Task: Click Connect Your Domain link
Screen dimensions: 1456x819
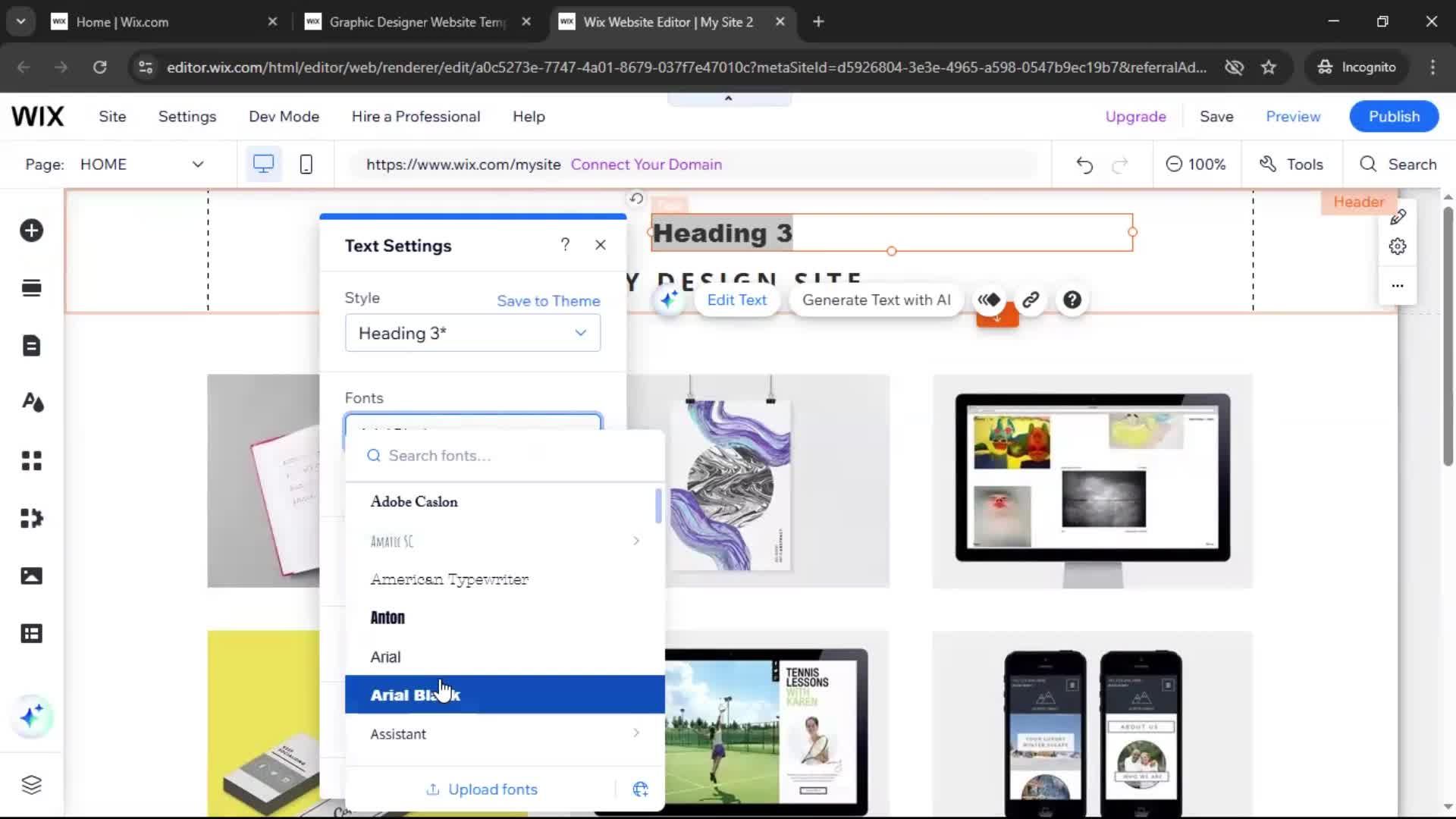Action: [646, 165]
